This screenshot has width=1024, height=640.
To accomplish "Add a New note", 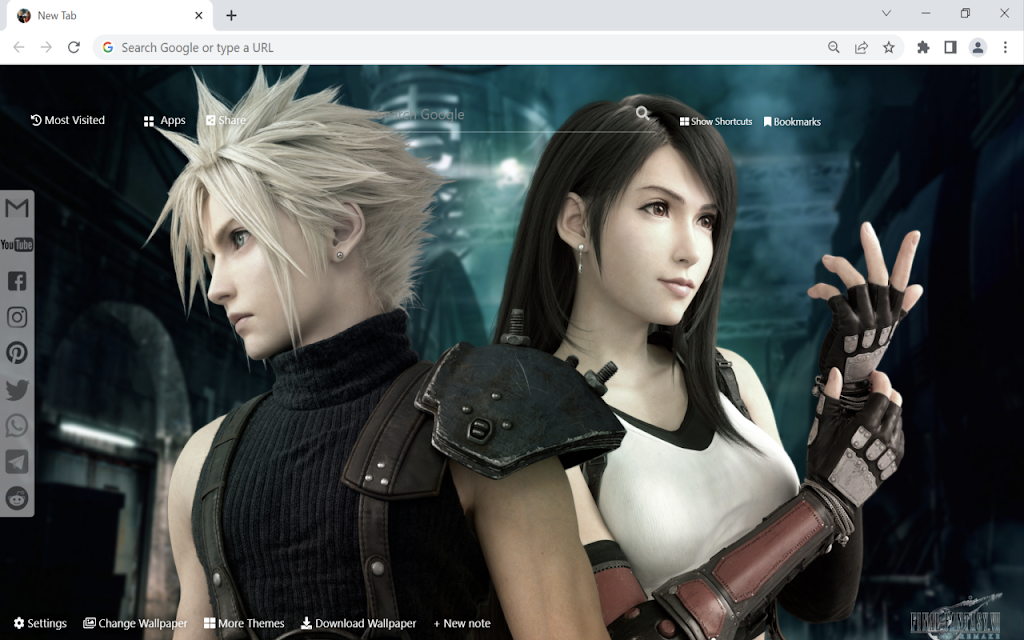I will click(x=462, y=623).
